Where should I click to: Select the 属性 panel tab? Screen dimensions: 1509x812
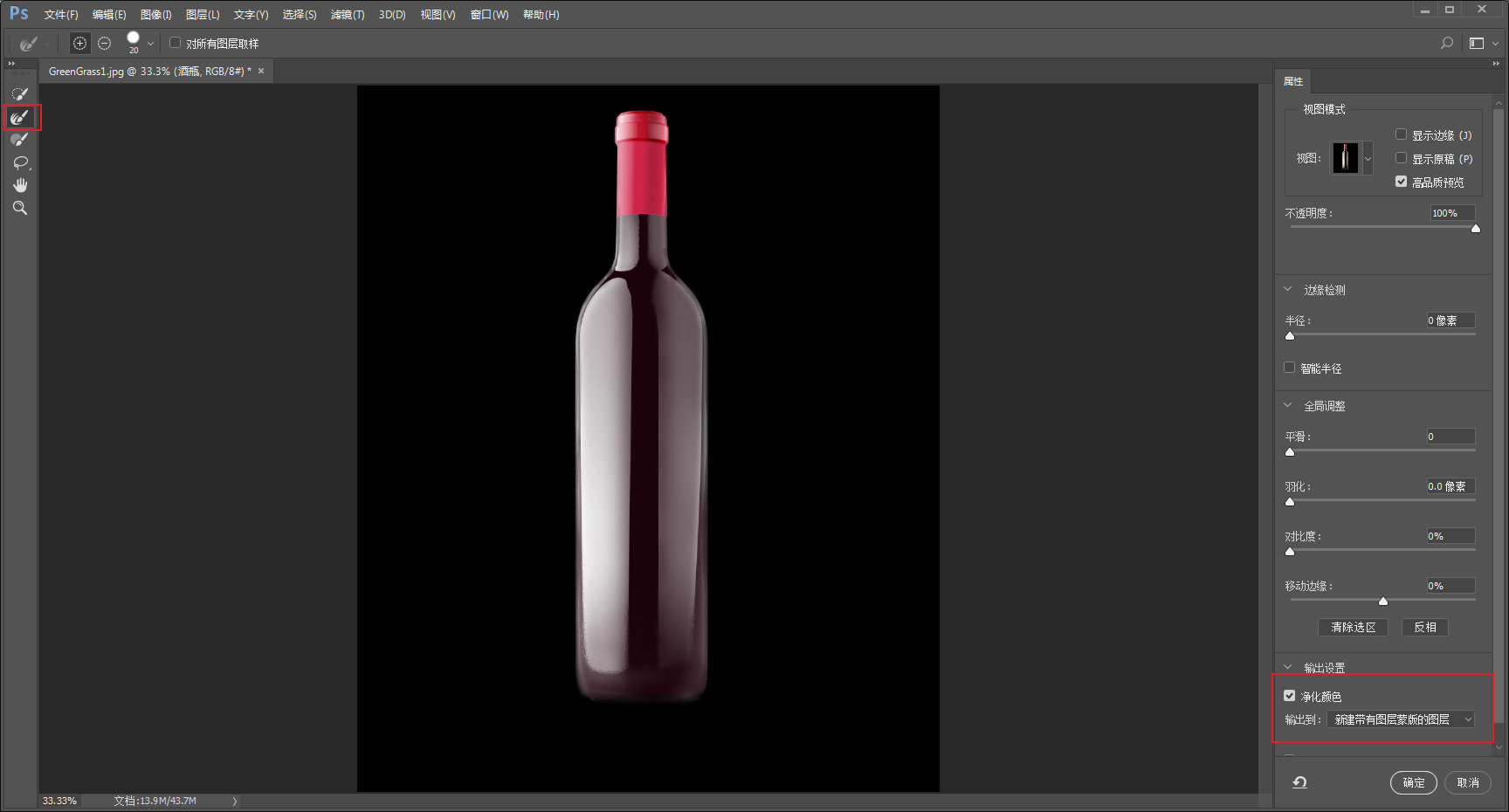pos(1293,81)
